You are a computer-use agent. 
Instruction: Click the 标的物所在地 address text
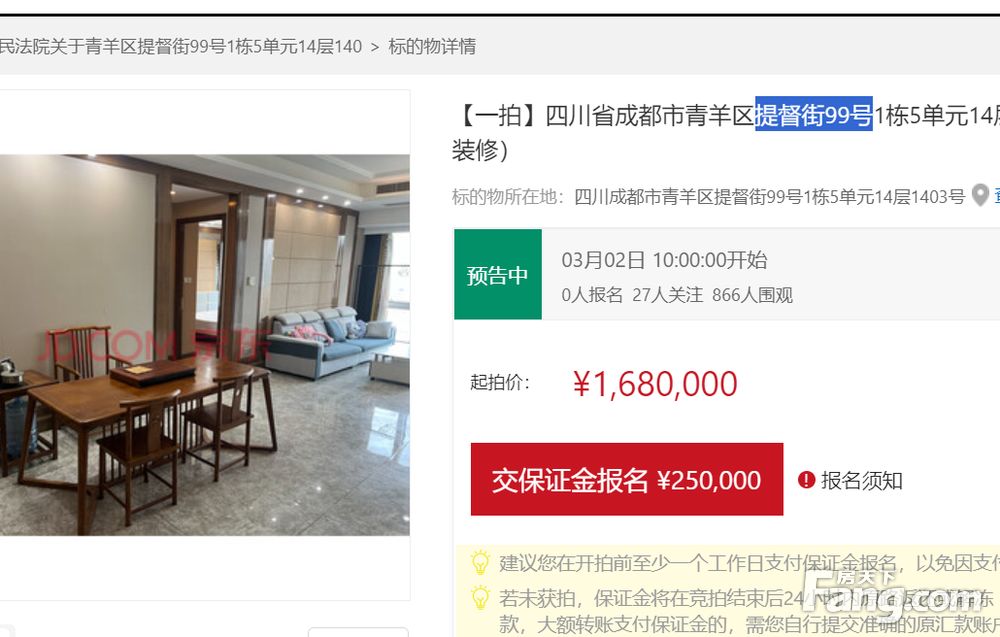click(x=708, y=196)
